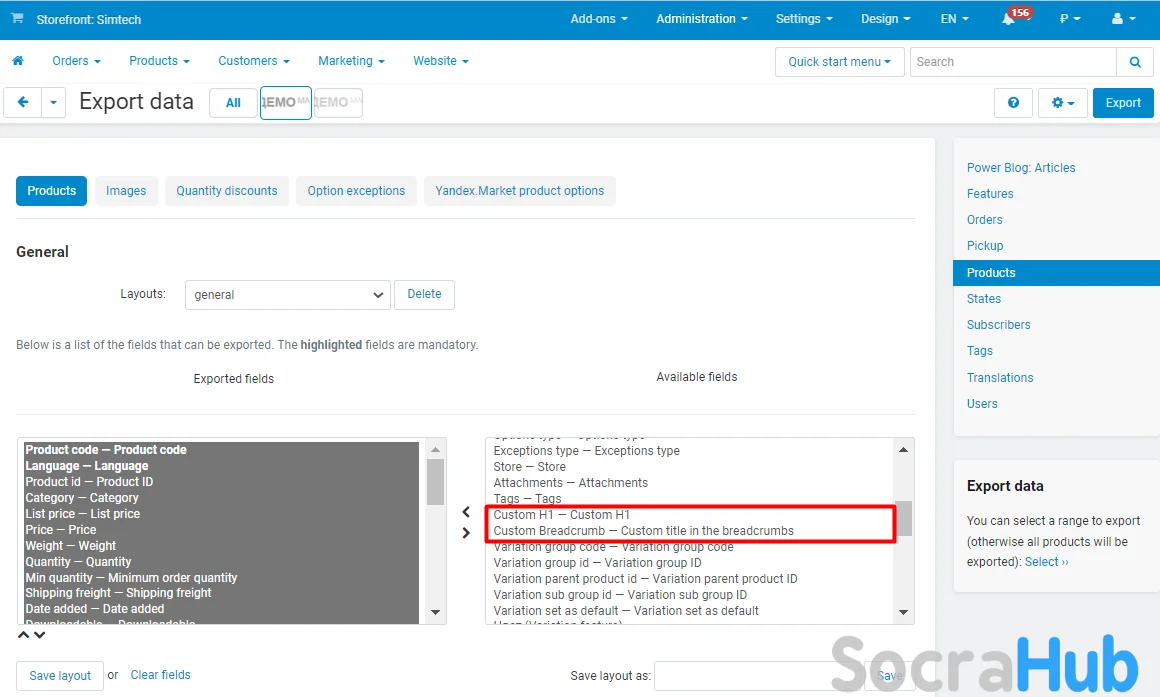The image size is (1160, 697).
Task: Click the Export button
Action: (x=1123, y=103)
